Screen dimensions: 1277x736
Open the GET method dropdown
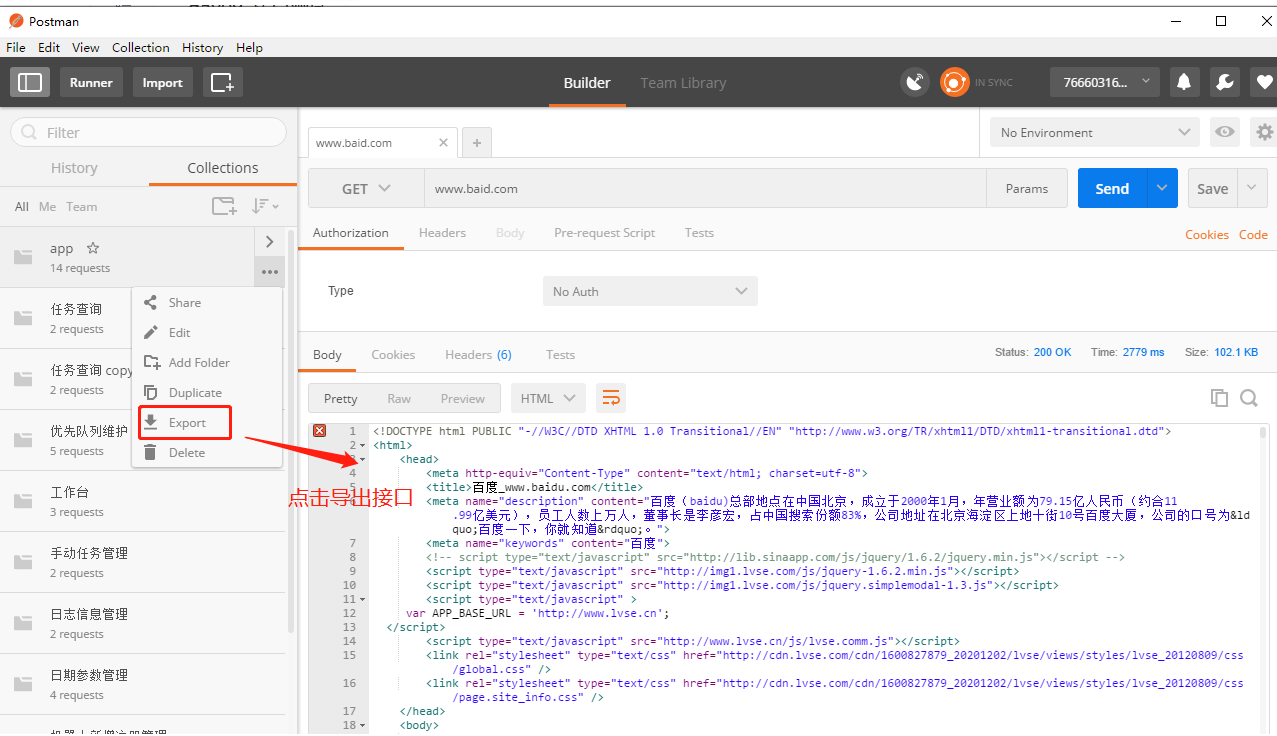(366, 188)
